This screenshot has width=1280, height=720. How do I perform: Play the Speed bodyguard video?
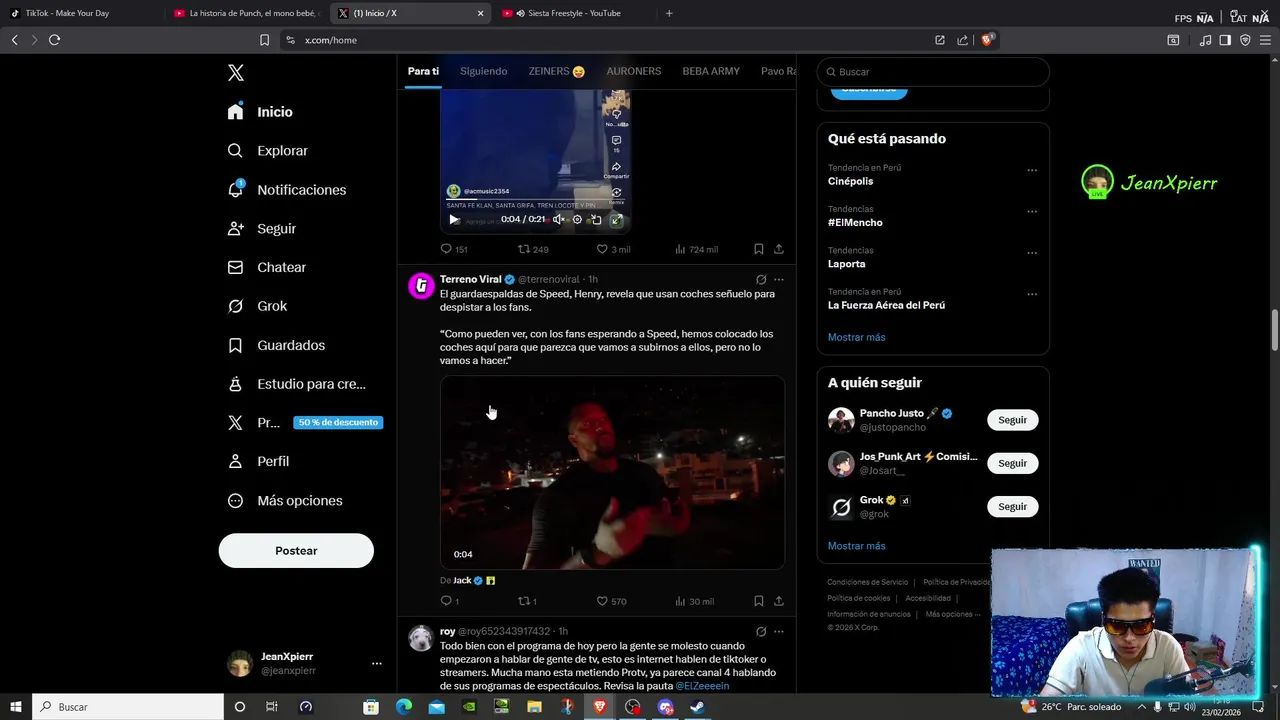pyautogui.click(x=612, y=472)
